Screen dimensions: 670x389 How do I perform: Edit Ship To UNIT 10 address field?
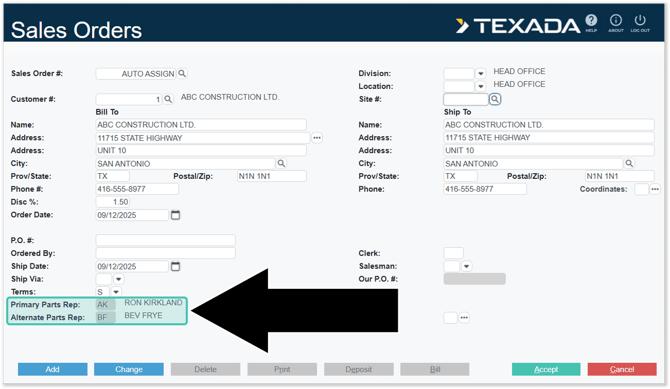[x=549, y=150]
